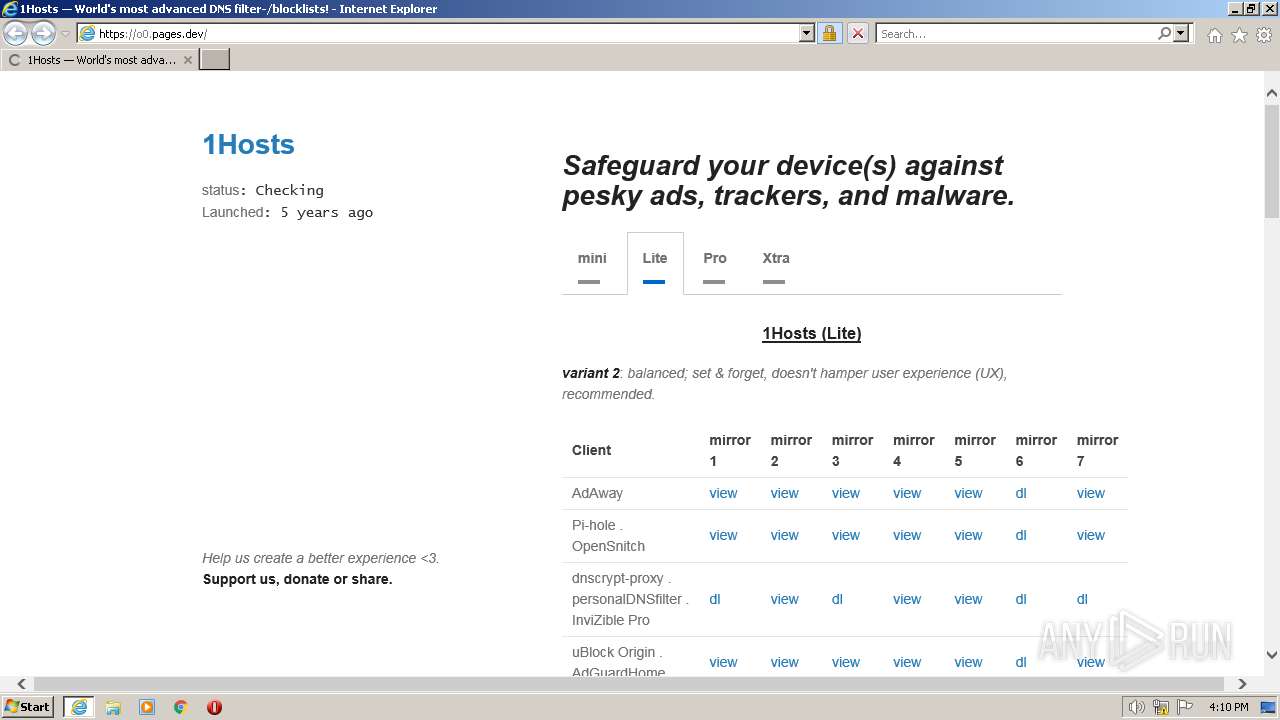Download dnscrypt-proxy mirror 7 dl link
The height and width of the screenshot is (720, 1280).
pyautogui.click(x=1082, y=599)
